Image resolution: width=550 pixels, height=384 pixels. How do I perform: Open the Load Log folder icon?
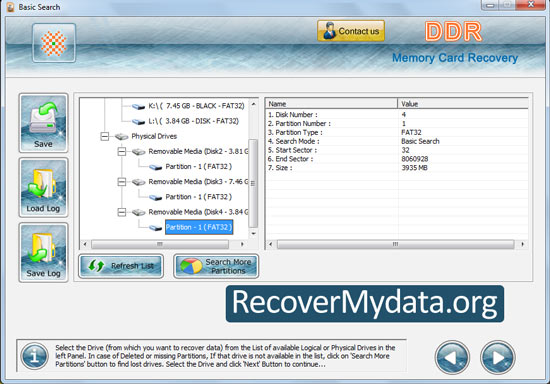[x=43, y=187]
